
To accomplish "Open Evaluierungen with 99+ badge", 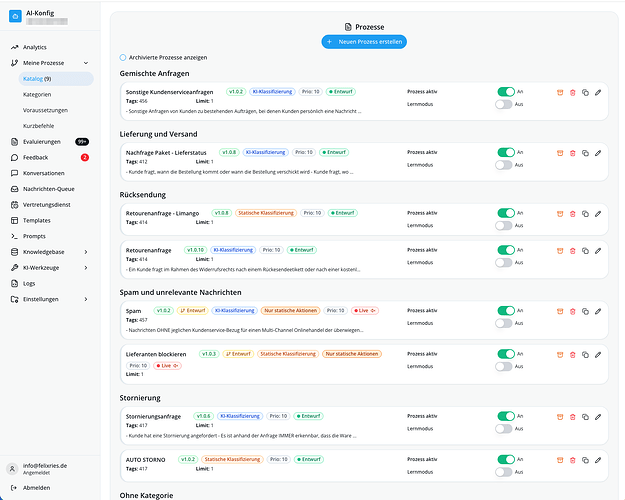I will click(50, 142).
